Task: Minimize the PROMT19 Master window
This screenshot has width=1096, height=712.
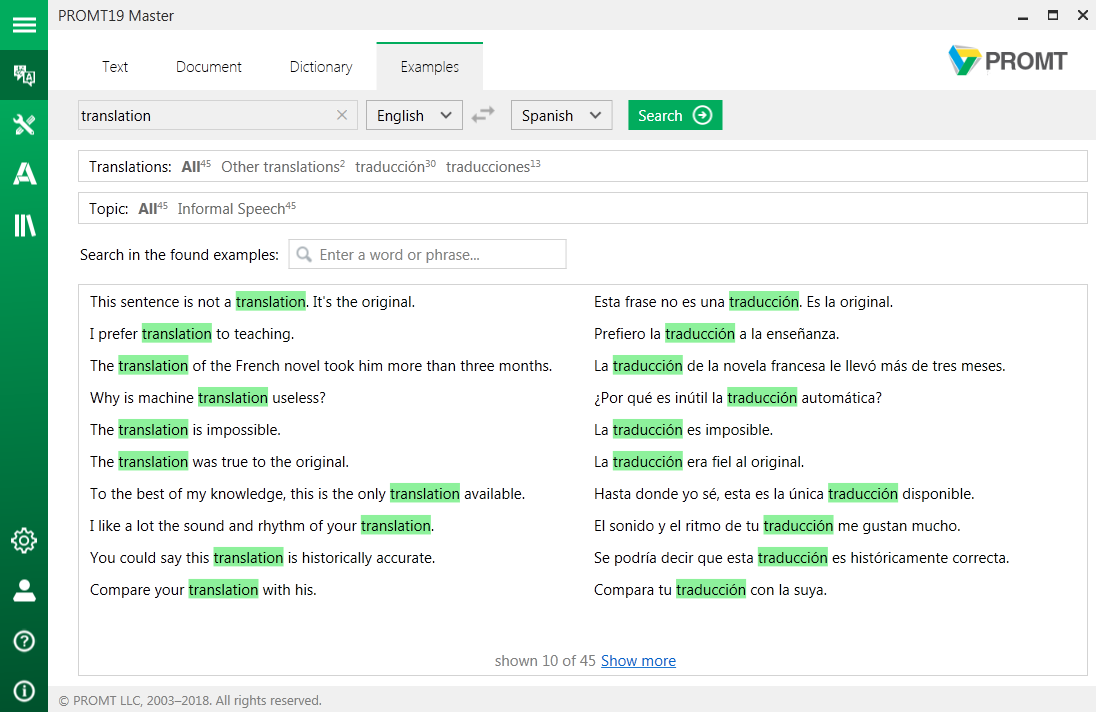Action: (x=1023, y=15)
